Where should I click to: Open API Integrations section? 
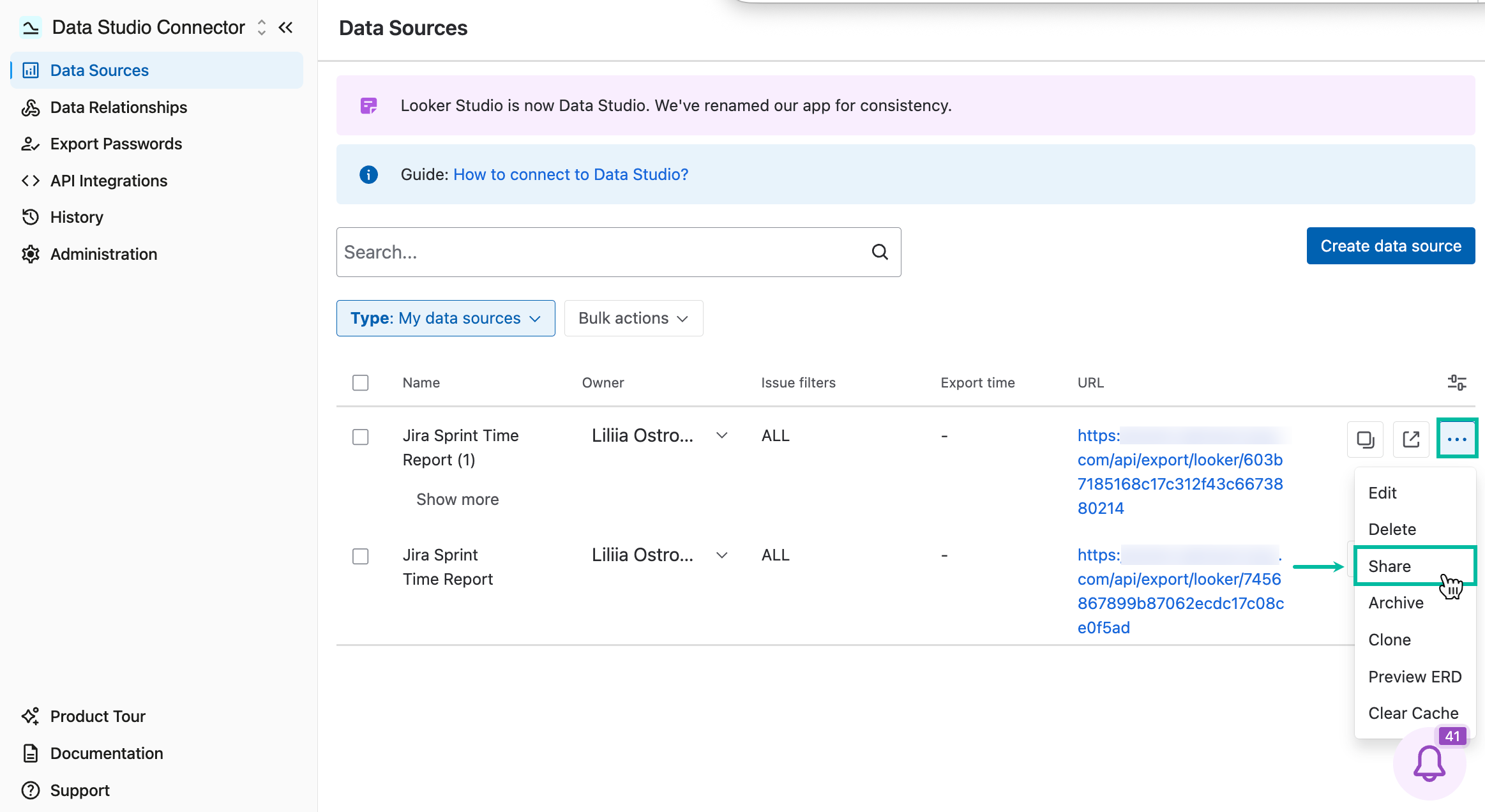point(157,181)
